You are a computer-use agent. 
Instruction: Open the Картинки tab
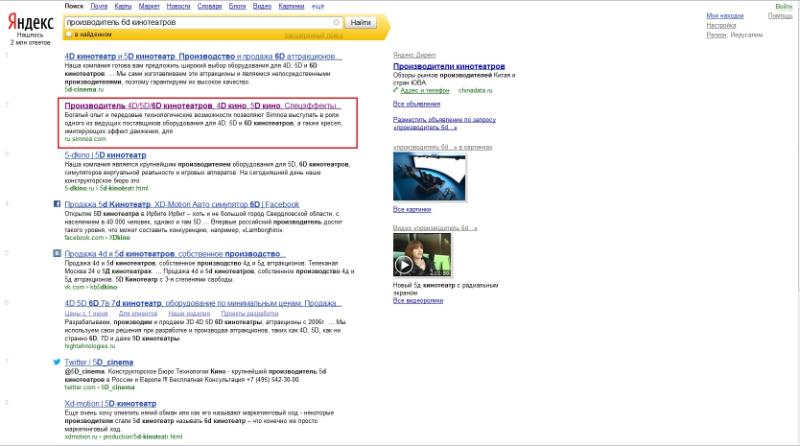pyautogui.click(x=291, y=6)
